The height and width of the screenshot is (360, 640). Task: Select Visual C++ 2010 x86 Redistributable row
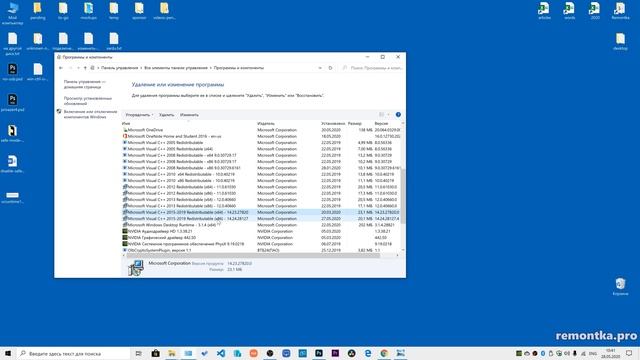(261, 180)
